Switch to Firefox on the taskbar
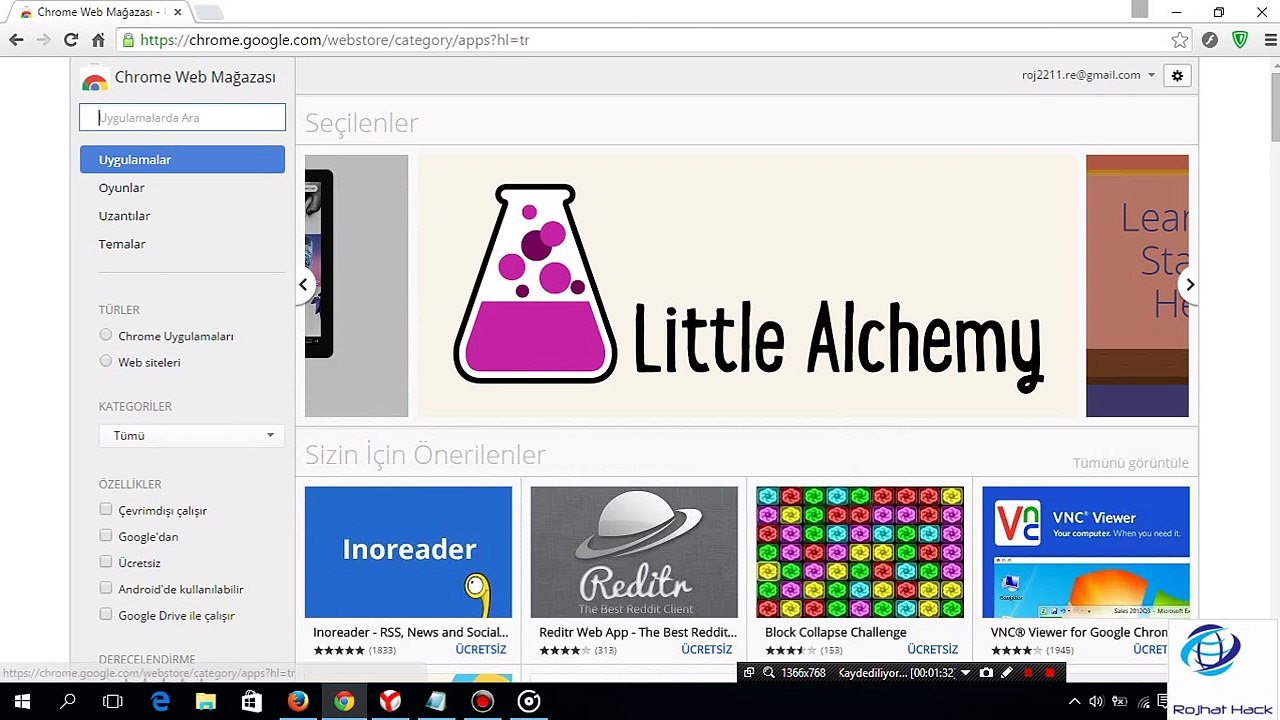This screenshot has height=720, width=1280. (x=297, y=702)
